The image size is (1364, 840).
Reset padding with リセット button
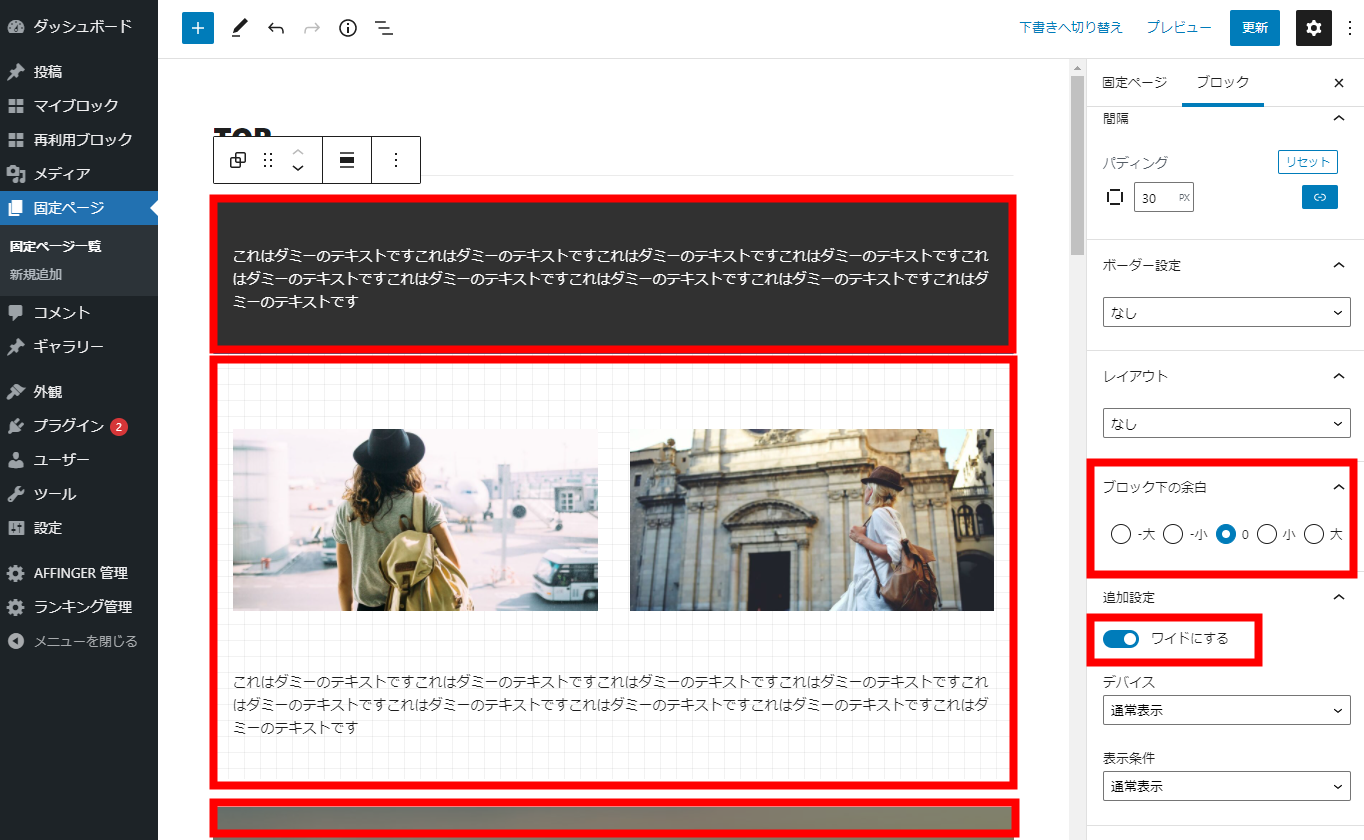tap(1308, 162)
